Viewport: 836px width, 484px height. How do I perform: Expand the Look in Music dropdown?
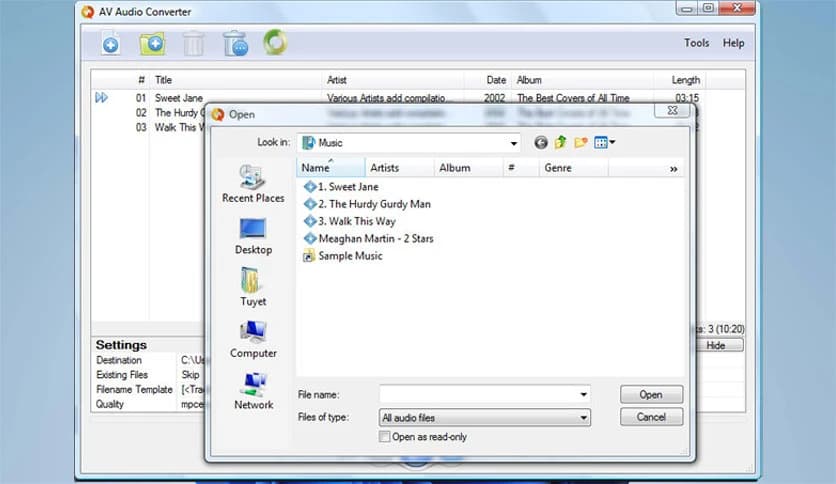[x=513, y=143]
